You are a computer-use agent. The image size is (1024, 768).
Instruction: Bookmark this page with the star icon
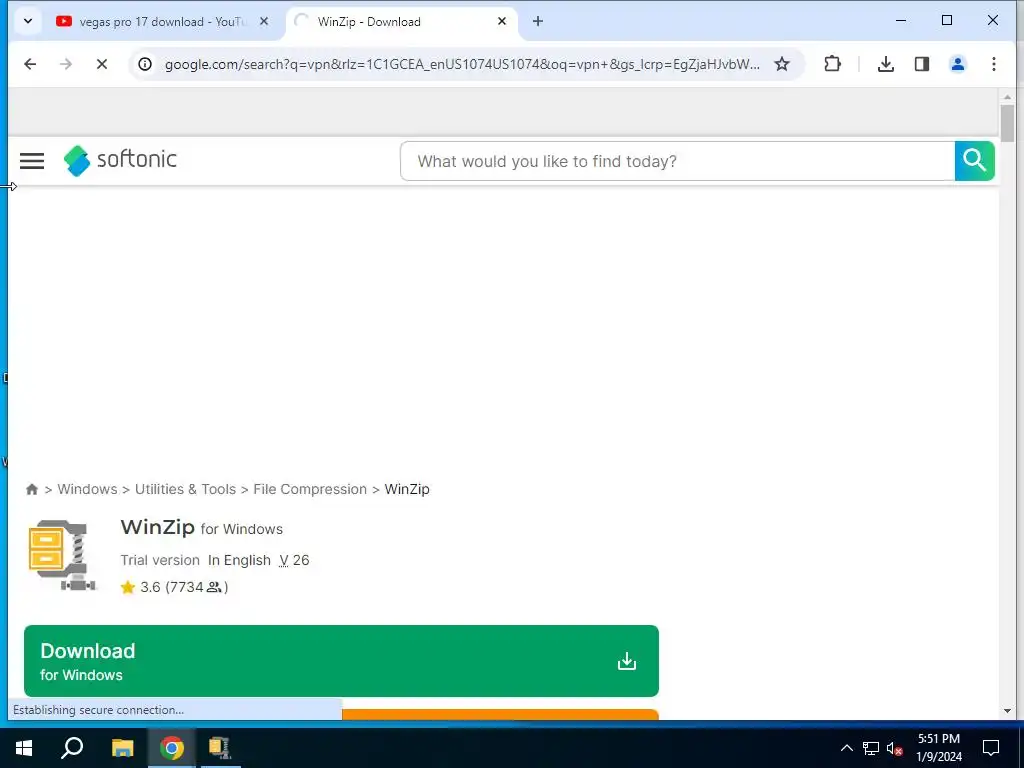coord(782,64)
